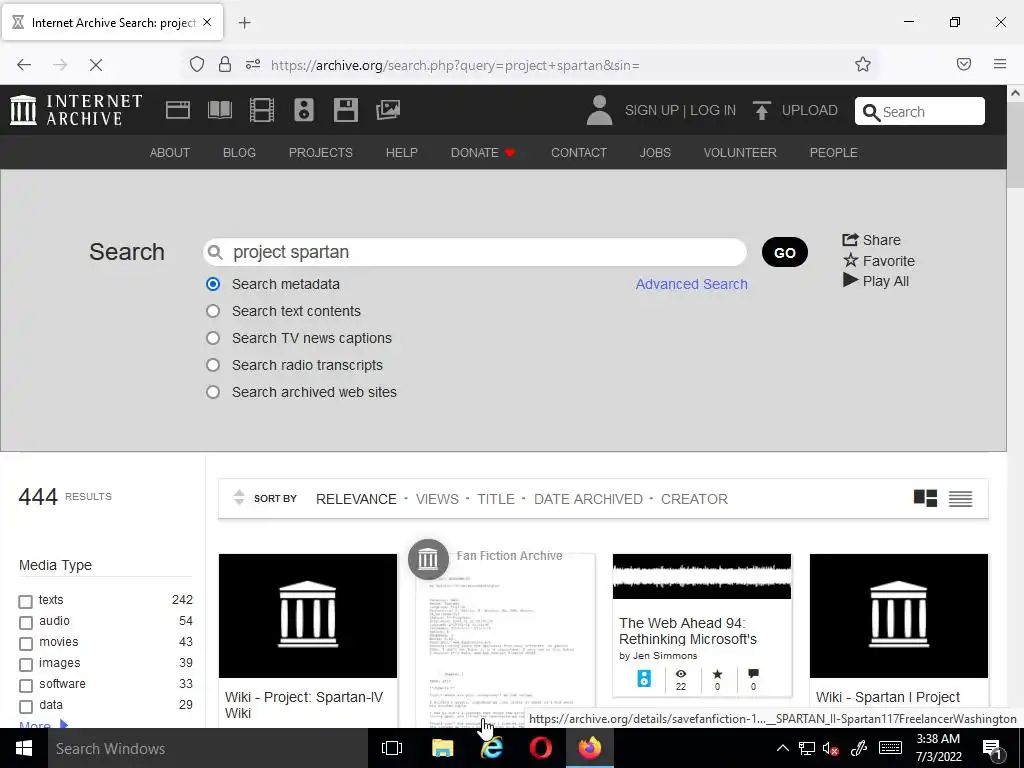
Task: Click Favorite to save this search
Action: click(879, 261)
